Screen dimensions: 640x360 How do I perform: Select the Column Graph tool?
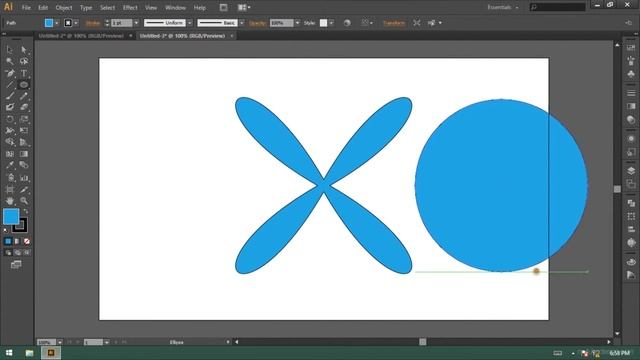point(24,178)
